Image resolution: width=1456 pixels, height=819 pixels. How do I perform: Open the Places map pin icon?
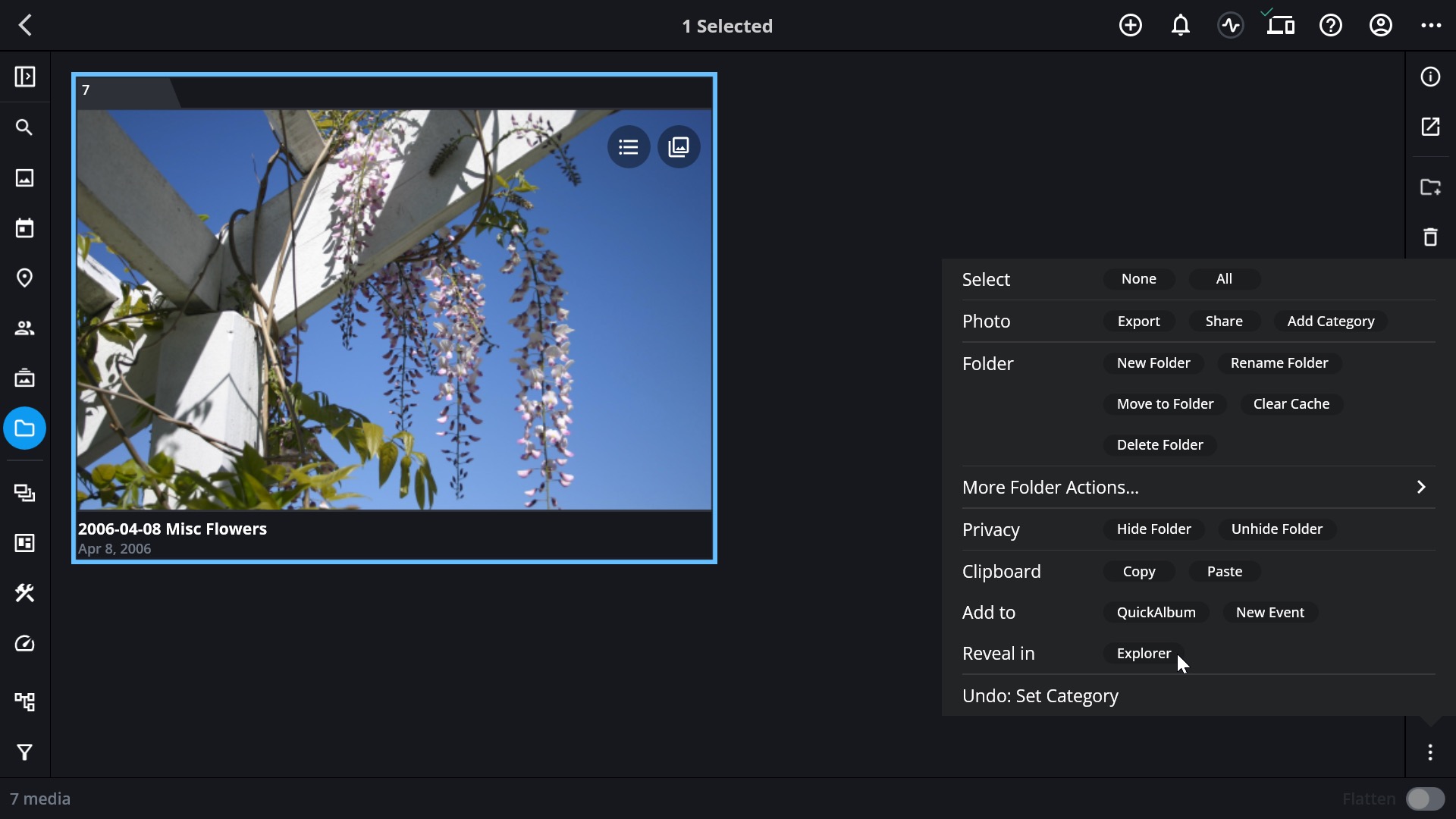click(25, 278)
